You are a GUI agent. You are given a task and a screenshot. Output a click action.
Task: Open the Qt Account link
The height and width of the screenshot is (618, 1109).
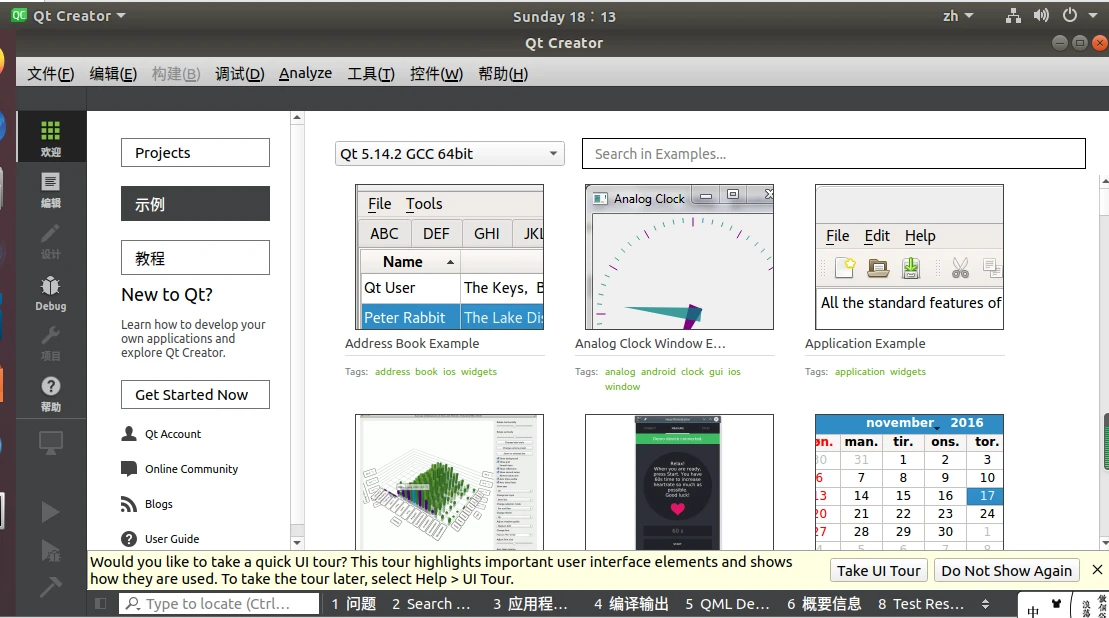[173, 434]
